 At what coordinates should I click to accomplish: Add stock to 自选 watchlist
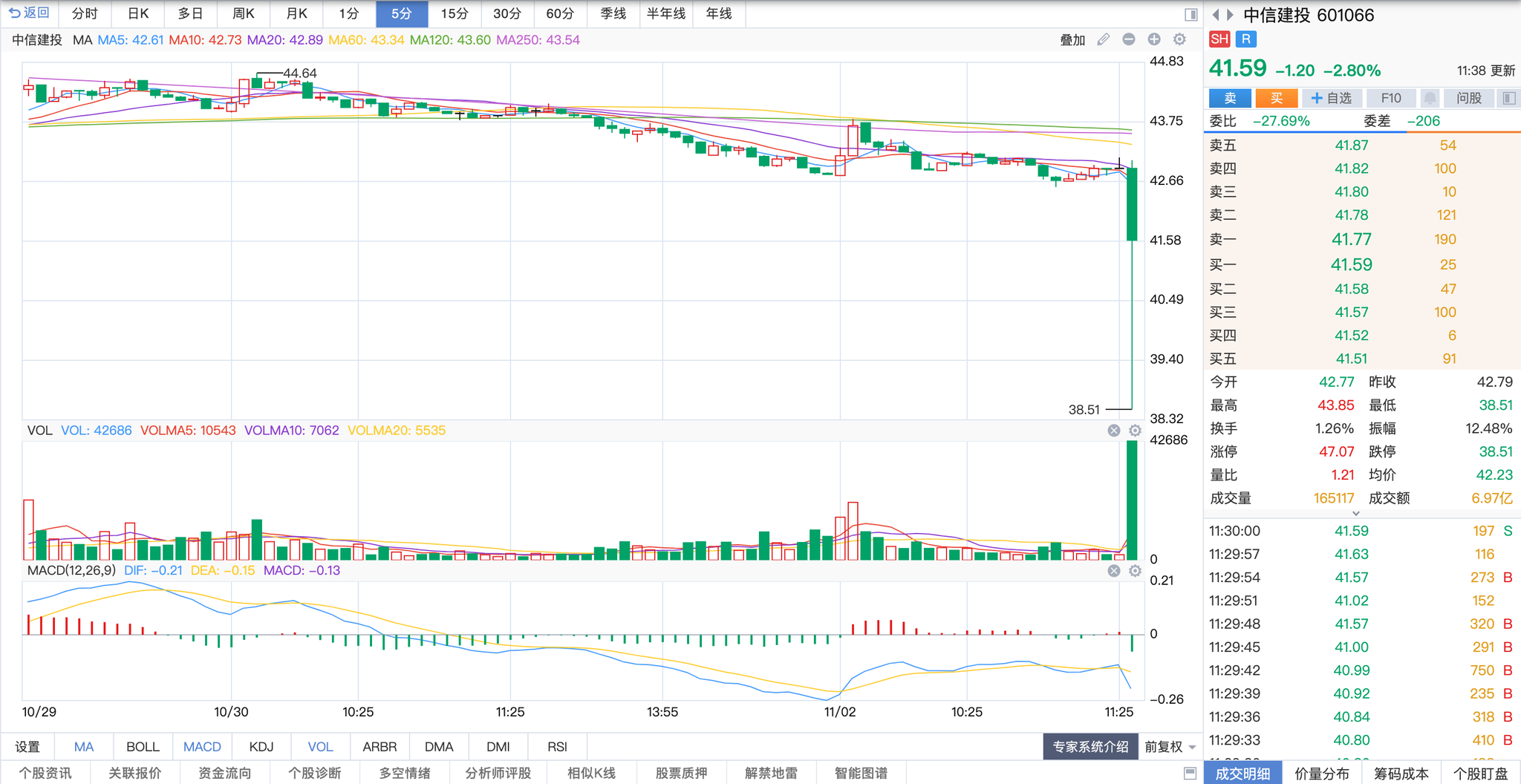pyautogui.click(x=1332, y=98)
